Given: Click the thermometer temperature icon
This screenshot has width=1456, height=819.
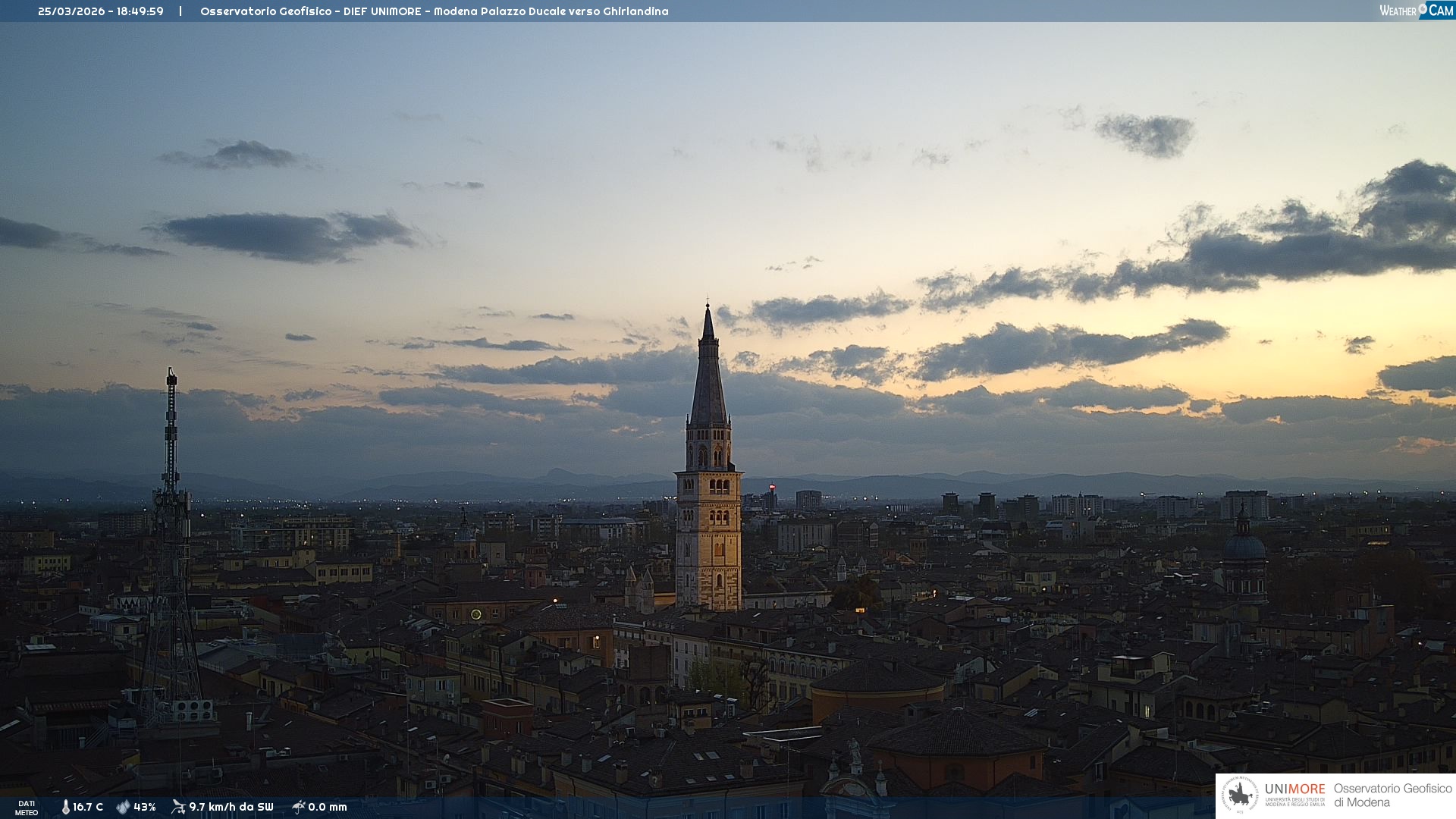Looking at the screenshot, I should (x=65, y=807).
